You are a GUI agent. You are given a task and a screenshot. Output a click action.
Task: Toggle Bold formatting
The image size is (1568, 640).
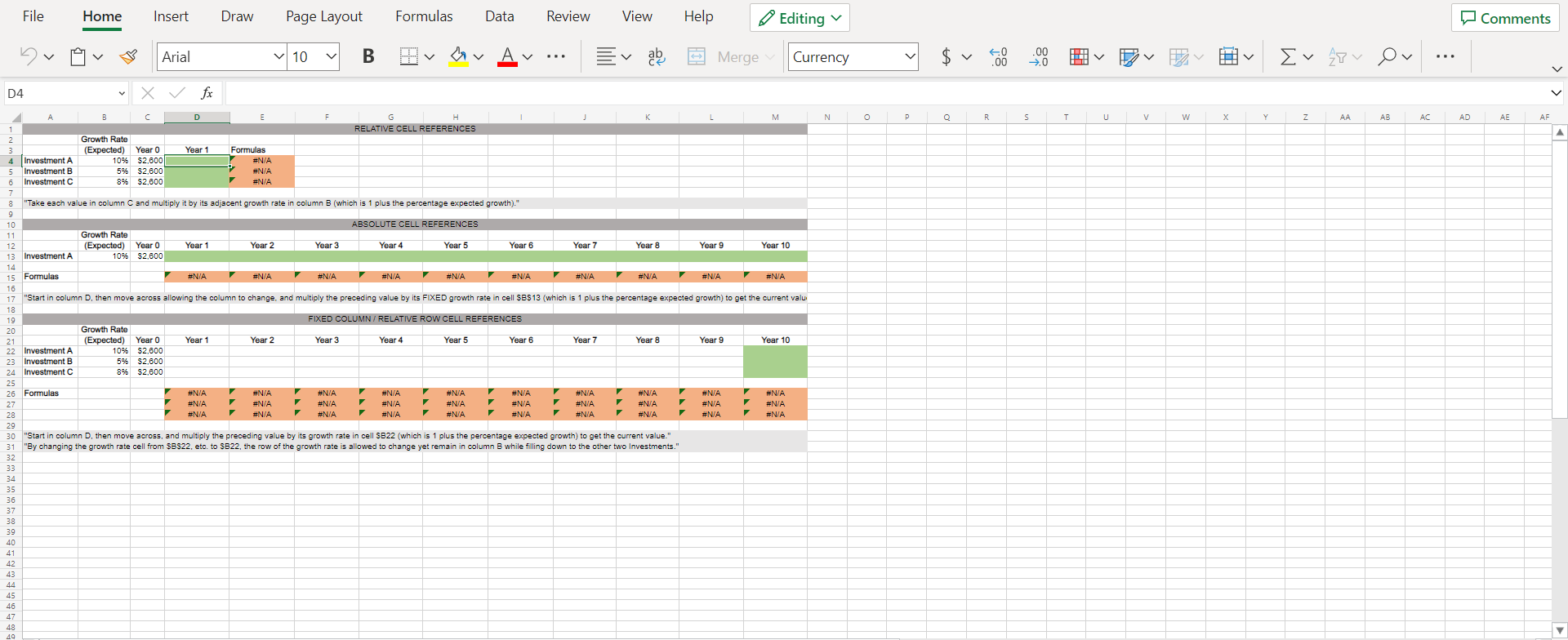coord(368,56)
